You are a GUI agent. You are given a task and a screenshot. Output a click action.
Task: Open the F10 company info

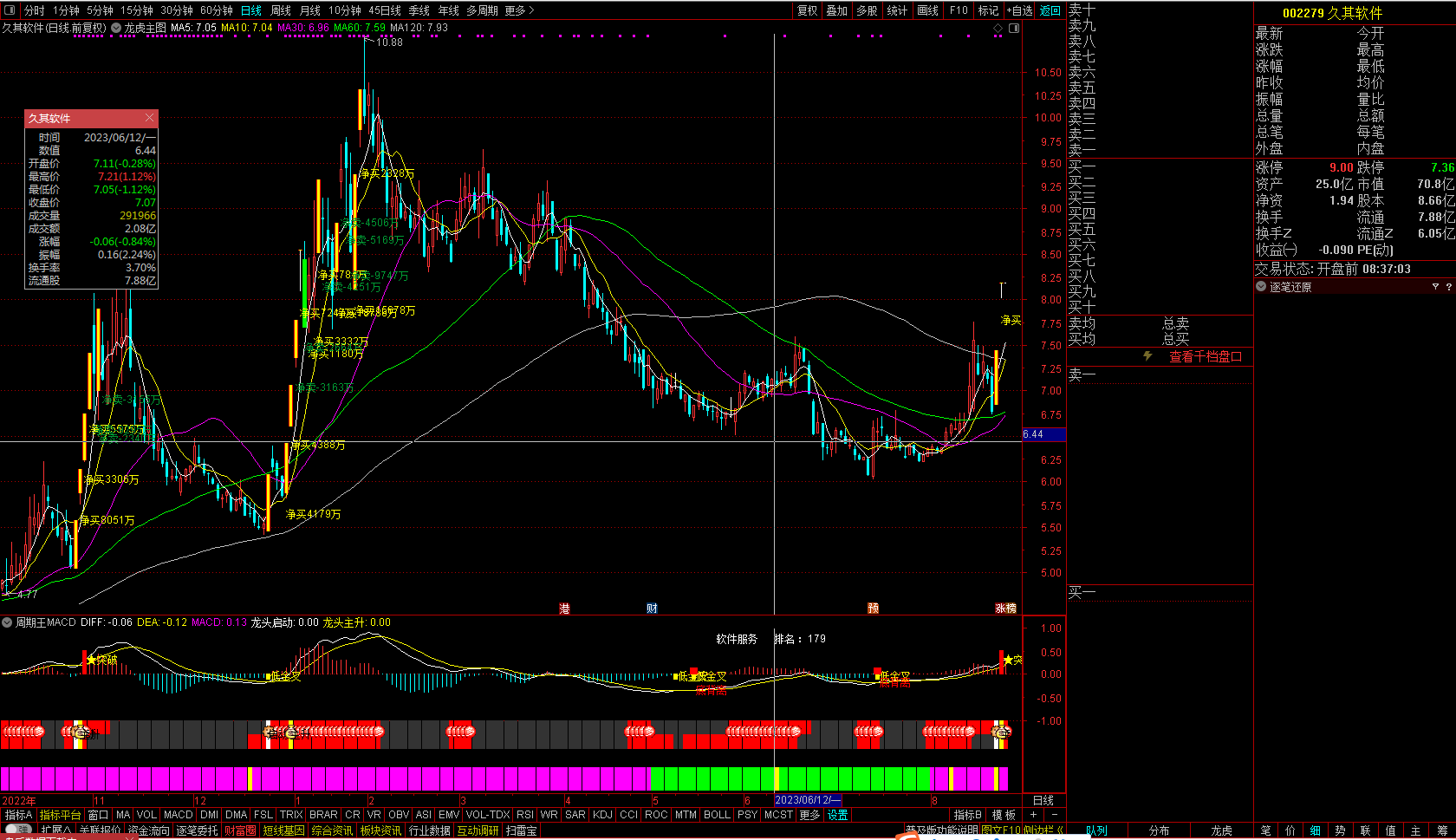(959, 10)
